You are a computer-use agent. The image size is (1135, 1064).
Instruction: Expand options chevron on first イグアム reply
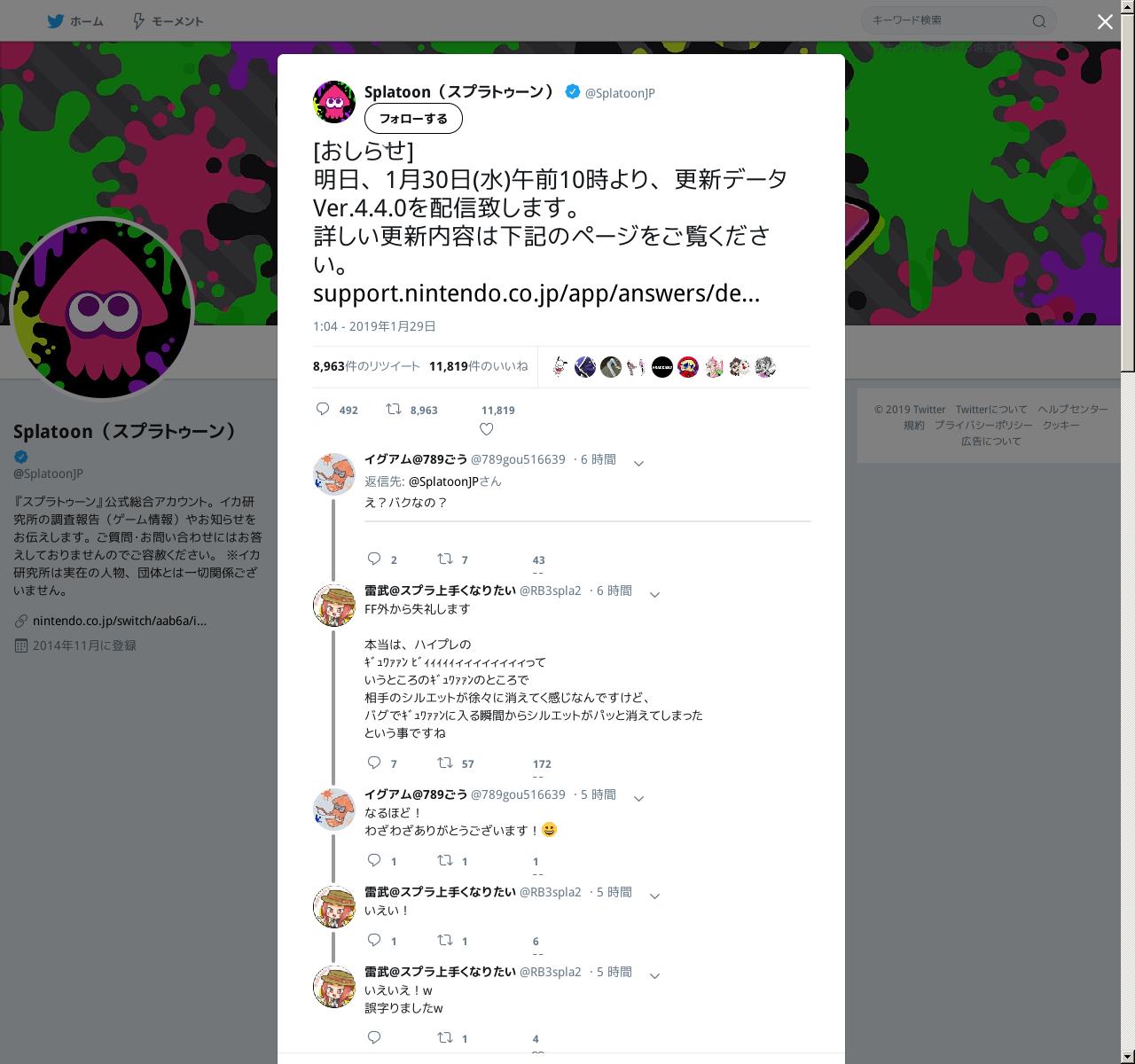pos(638,463)
